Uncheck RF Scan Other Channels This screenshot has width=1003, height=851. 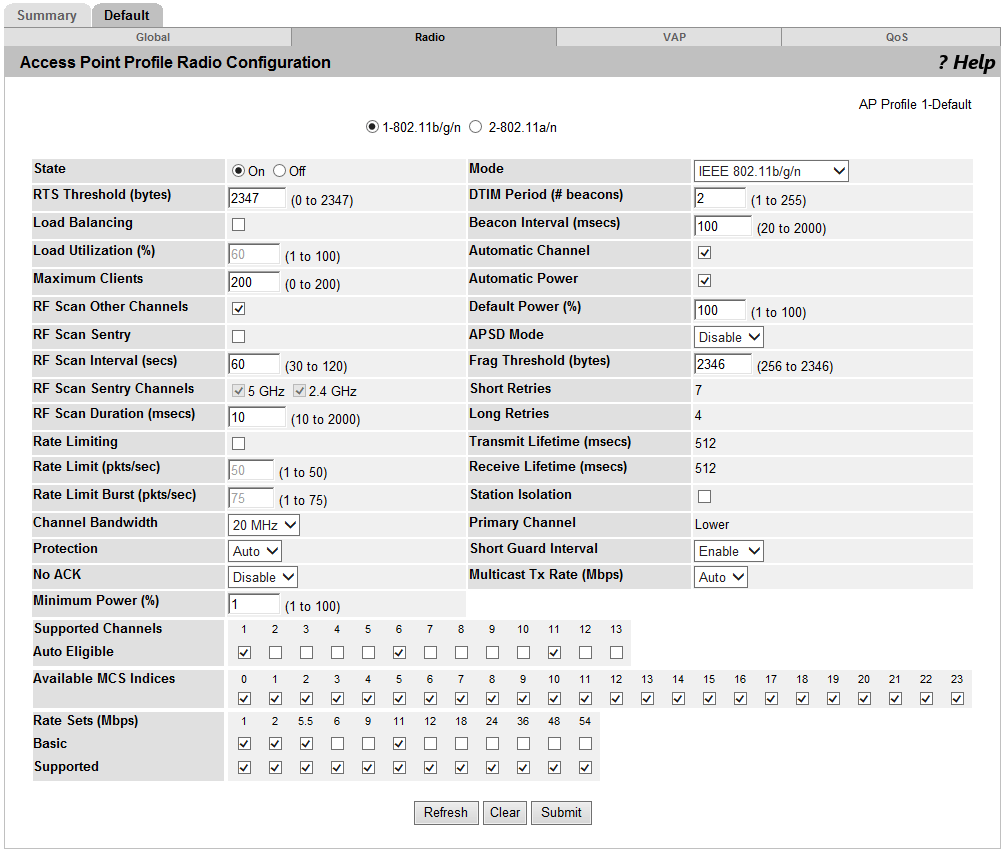coord(237,308)
